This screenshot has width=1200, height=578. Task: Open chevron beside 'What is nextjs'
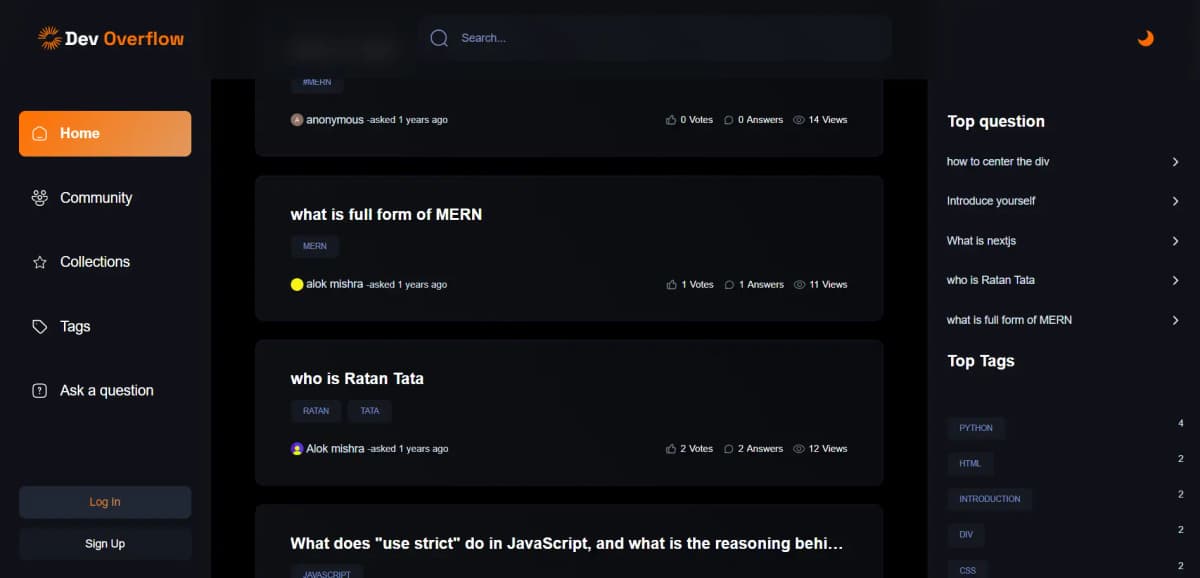pyautogui.click(x=1175, y=241)
